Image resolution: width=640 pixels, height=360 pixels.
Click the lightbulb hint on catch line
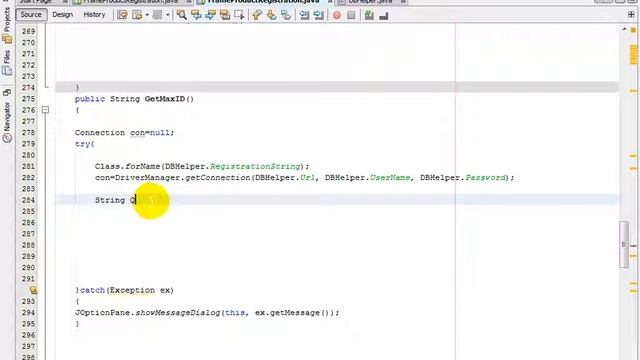[x=33, y=290]
